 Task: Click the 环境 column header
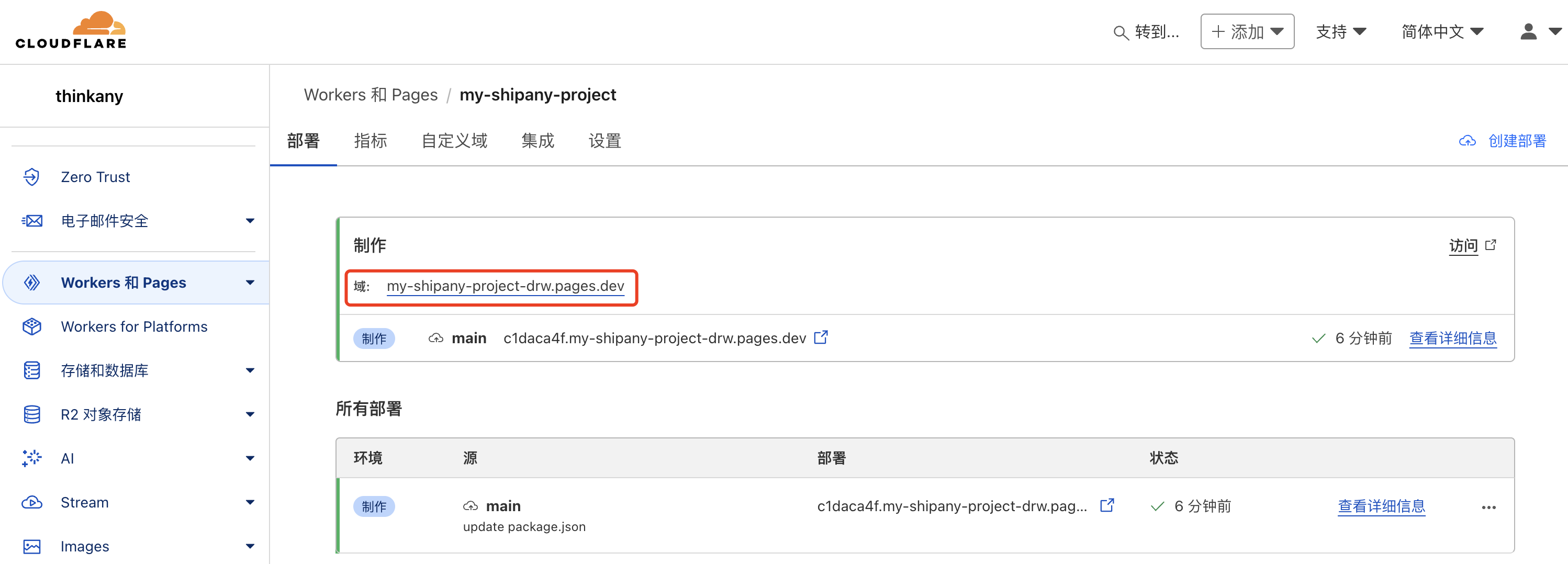coord(367,458)
